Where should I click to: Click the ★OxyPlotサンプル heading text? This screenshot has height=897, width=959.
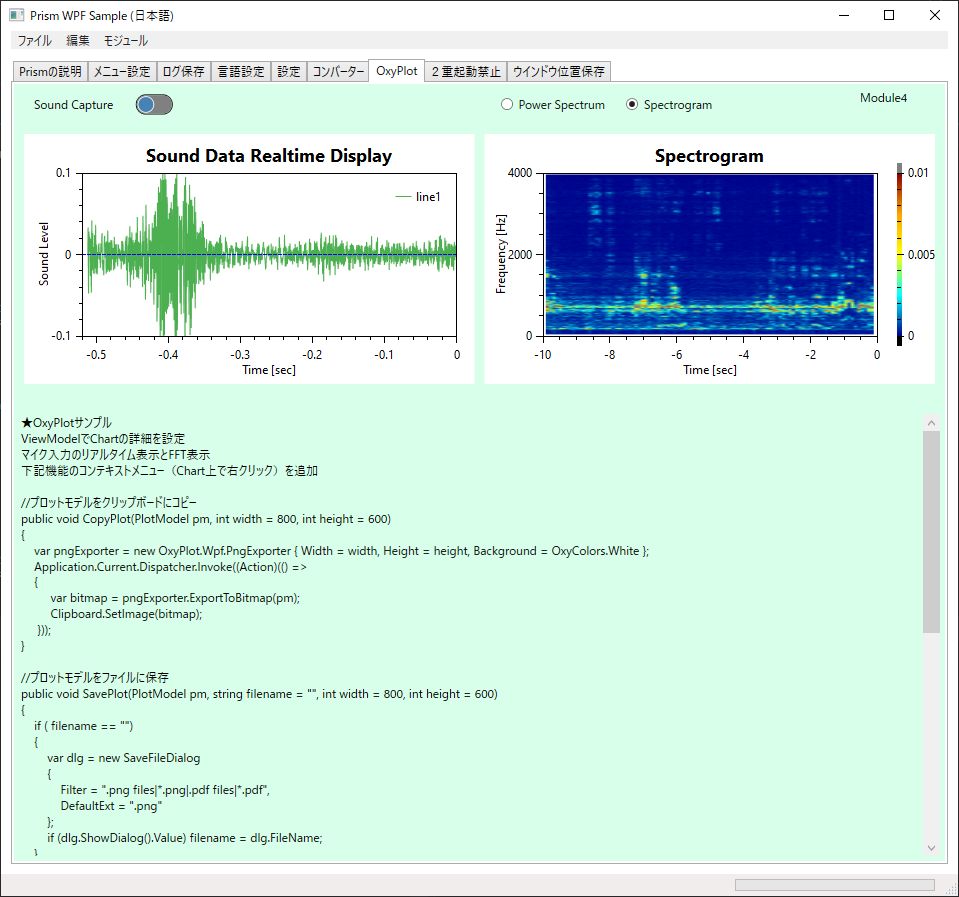pyautogui.click(x=66, y=423)
